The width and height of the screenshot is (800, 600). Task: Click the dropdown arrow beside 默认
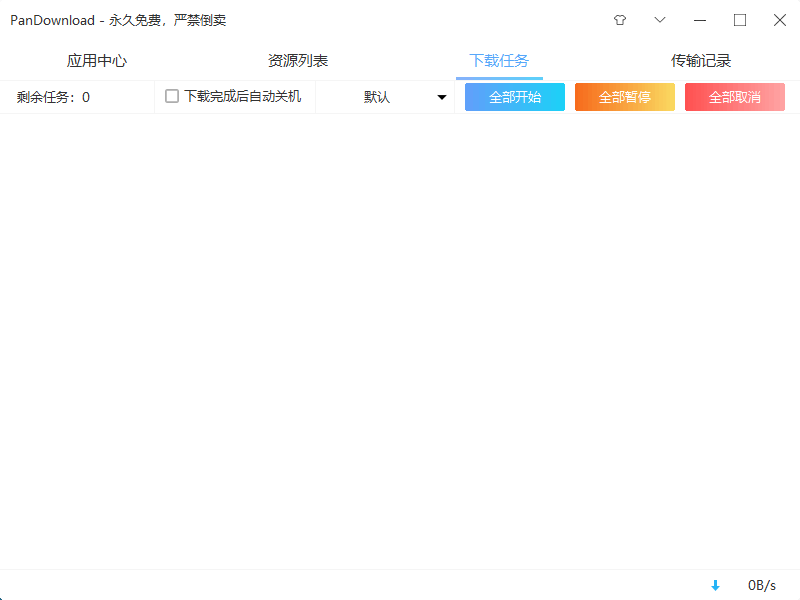441,97
